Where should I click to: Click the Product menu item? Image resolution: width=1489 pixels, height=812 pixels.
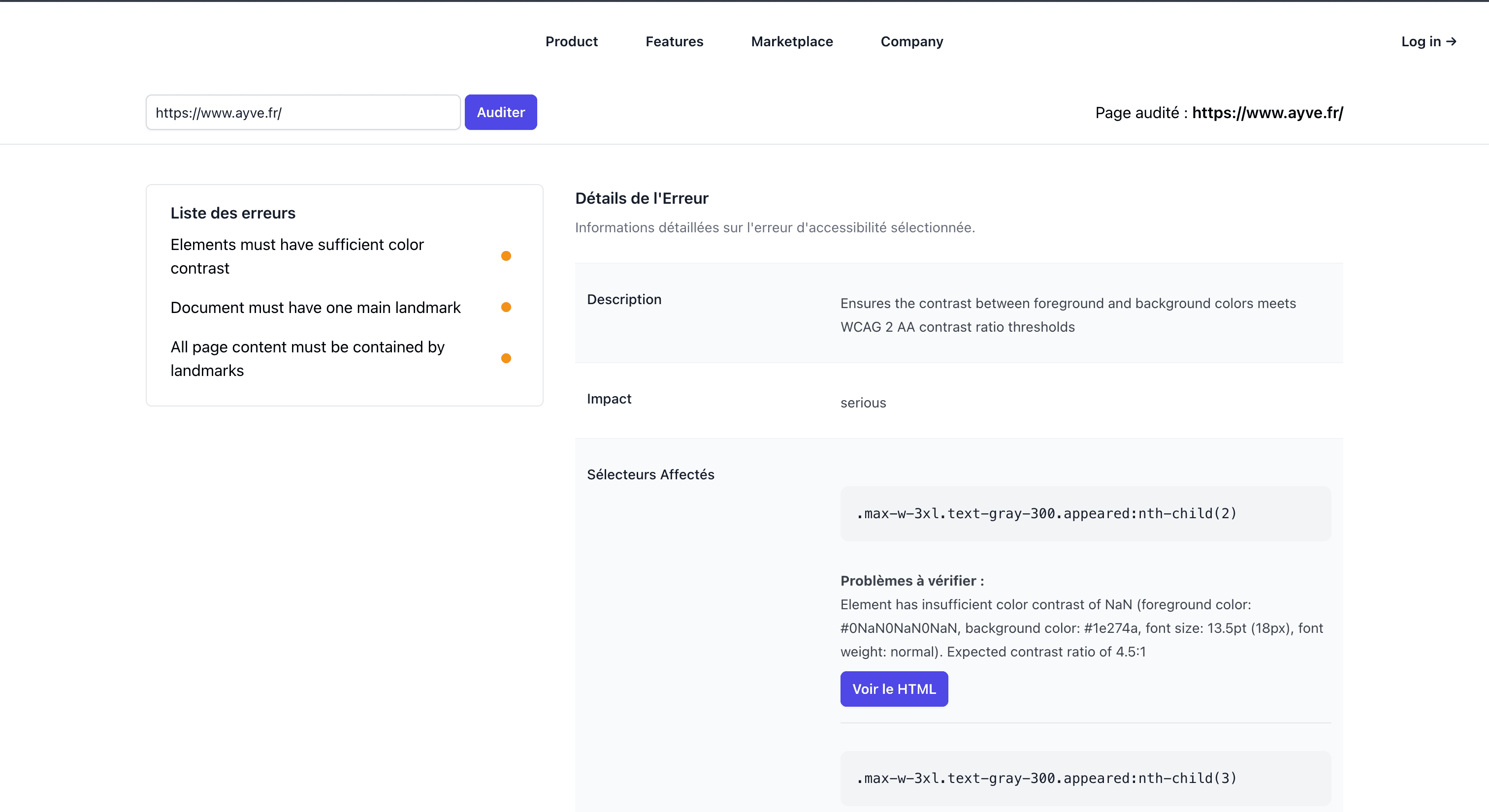[x=571, y=41]
